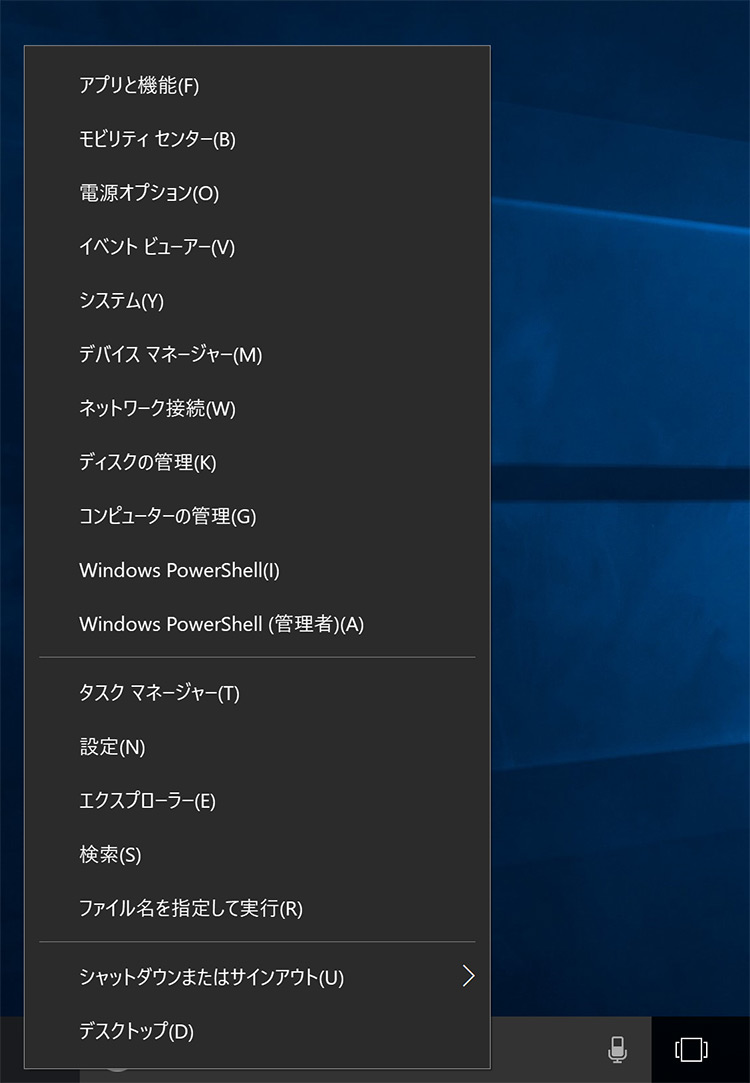
Task: Open アプリと機能(F) from the menu
Action: pyautogui.click(x=139, y=86)
